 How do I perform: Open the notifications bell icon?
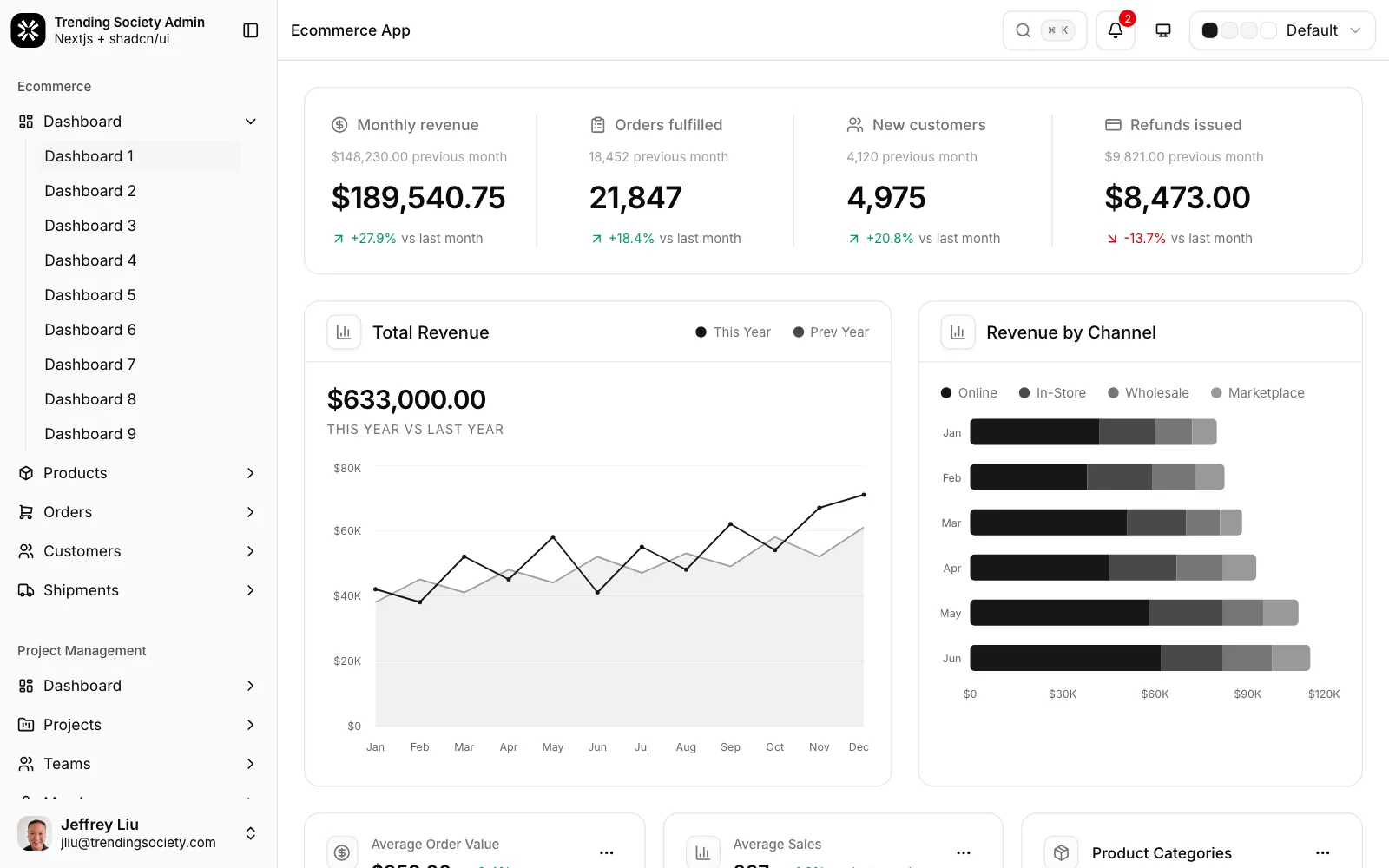coord(1116,30)
